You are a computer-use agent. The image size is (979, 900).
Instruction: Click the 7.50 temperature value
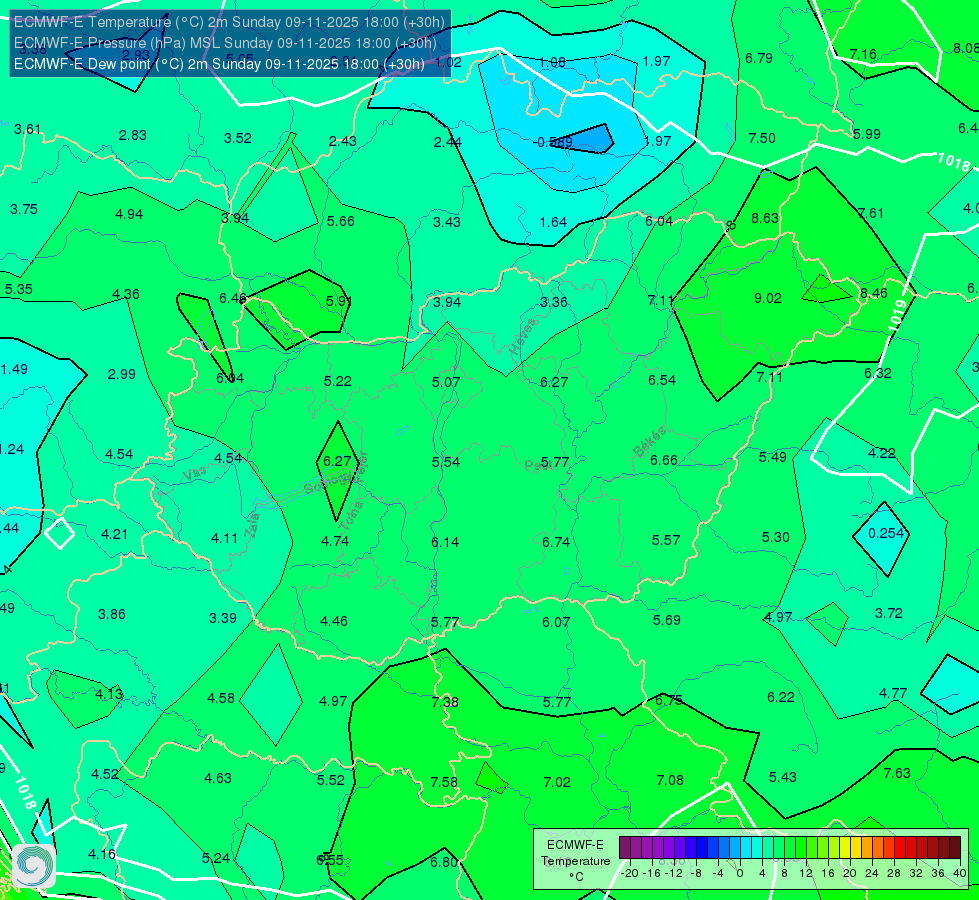click(762, 138)
